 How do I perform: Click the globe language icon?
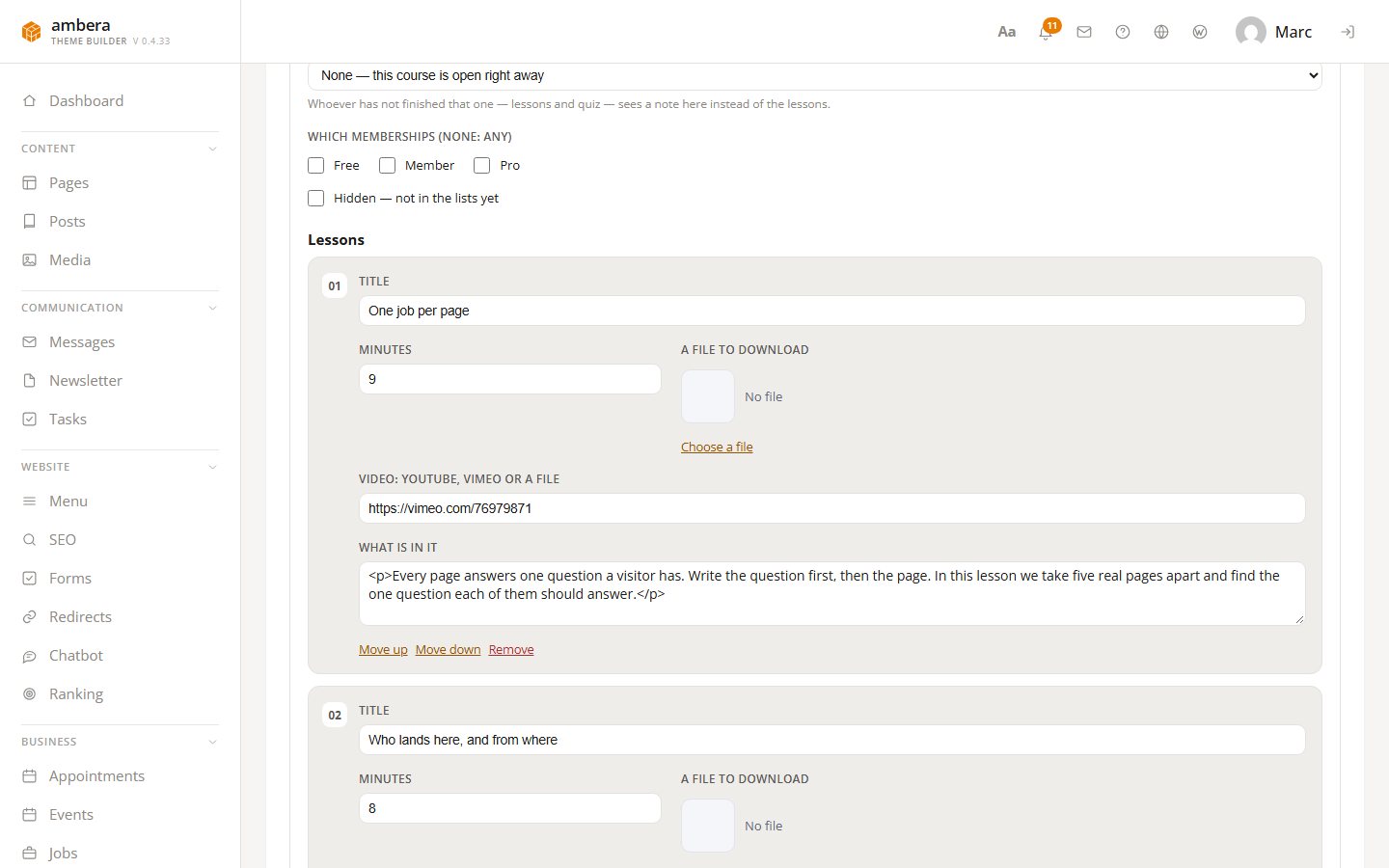click(1161, 32)
